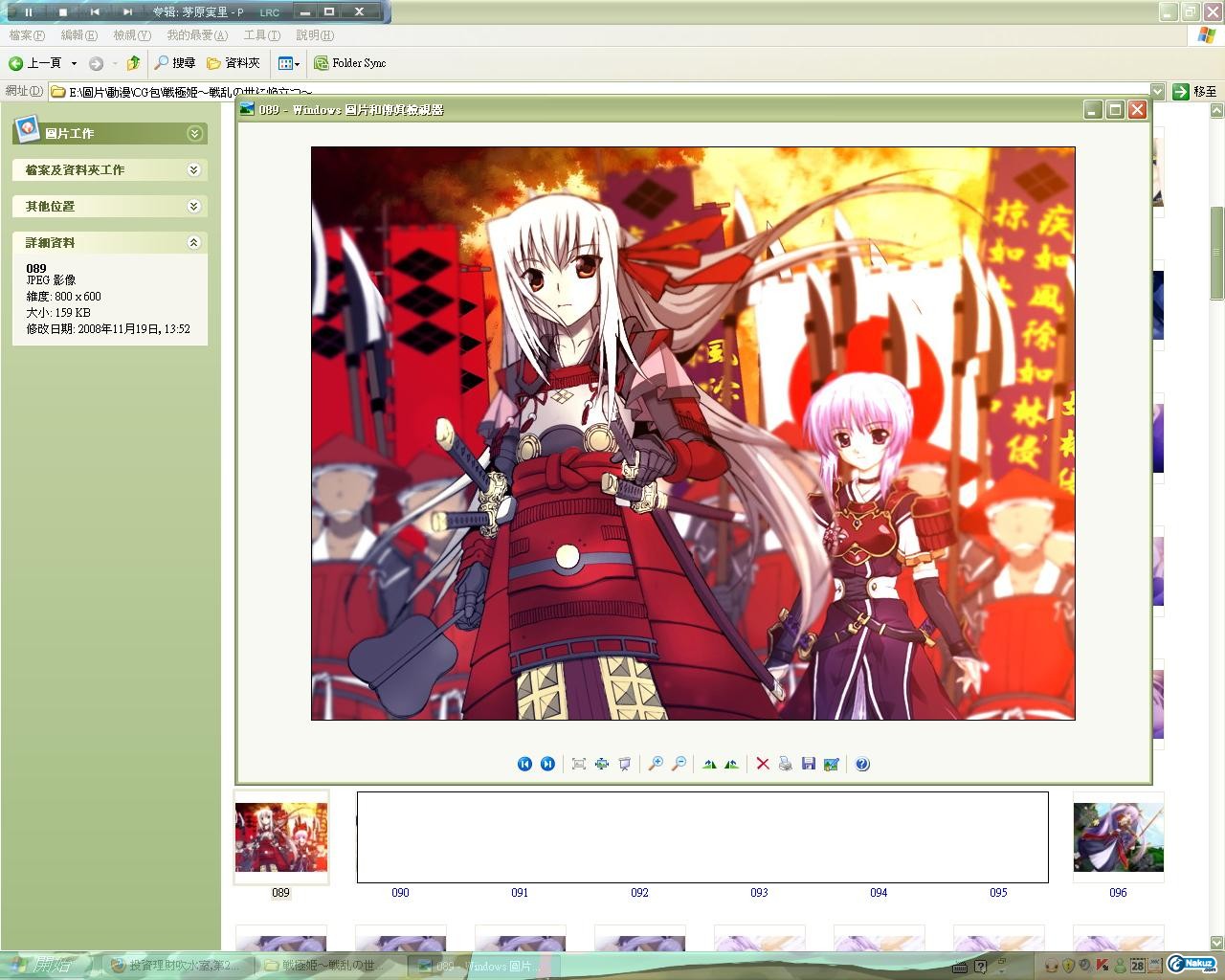Open the 檢視(V) menu
The width and height of the screenshot is (1225, 980).
(x=132, y=35)
